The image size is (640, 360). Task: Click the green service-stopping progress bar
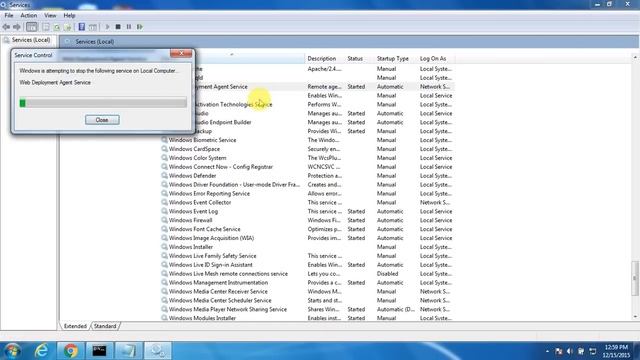pos(103,103)
